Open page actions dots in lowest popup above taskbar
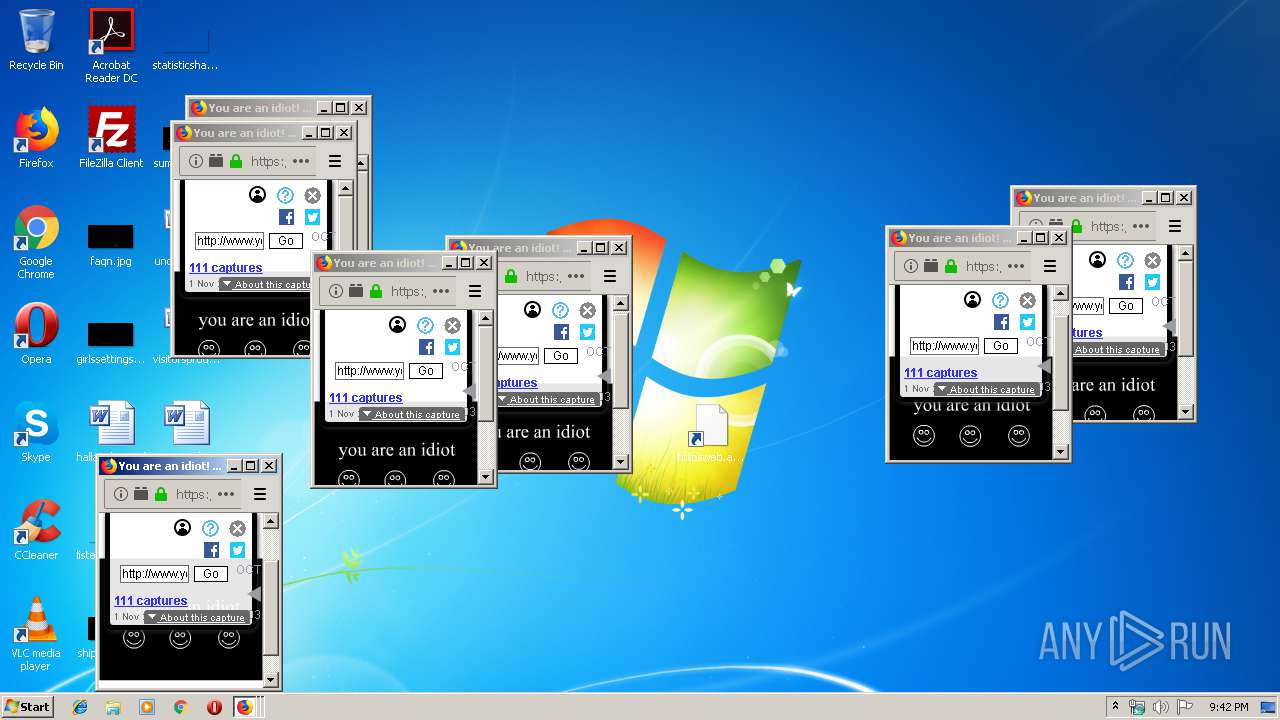This screenshot has height=720, width=1280. click(x=226, y=494)
